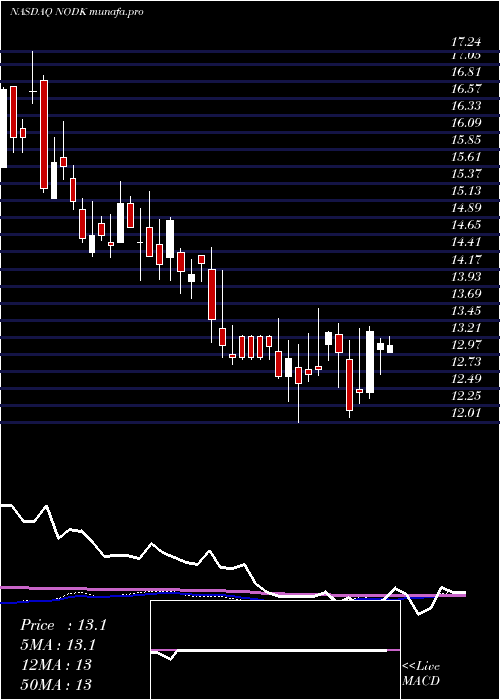Select the 12.97 price axis label
Screen dimensions: 500x700
466,345
